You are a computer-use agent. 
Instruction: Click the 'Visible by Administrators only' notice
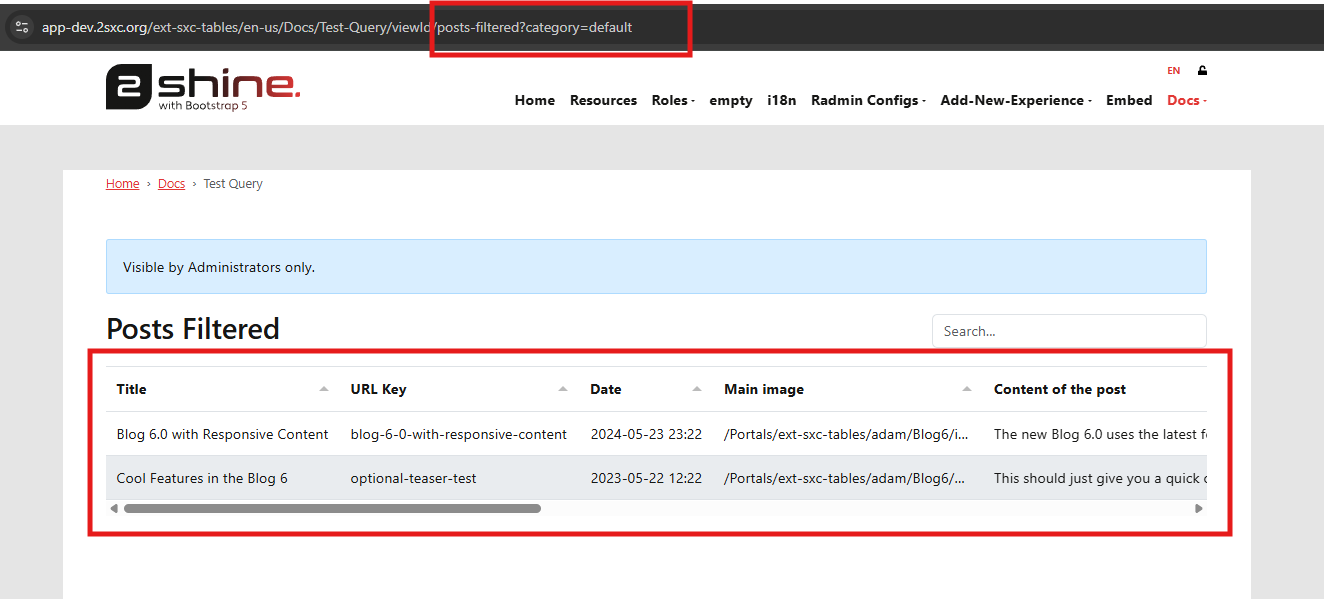pyautogui.click(x=656, y=267)
